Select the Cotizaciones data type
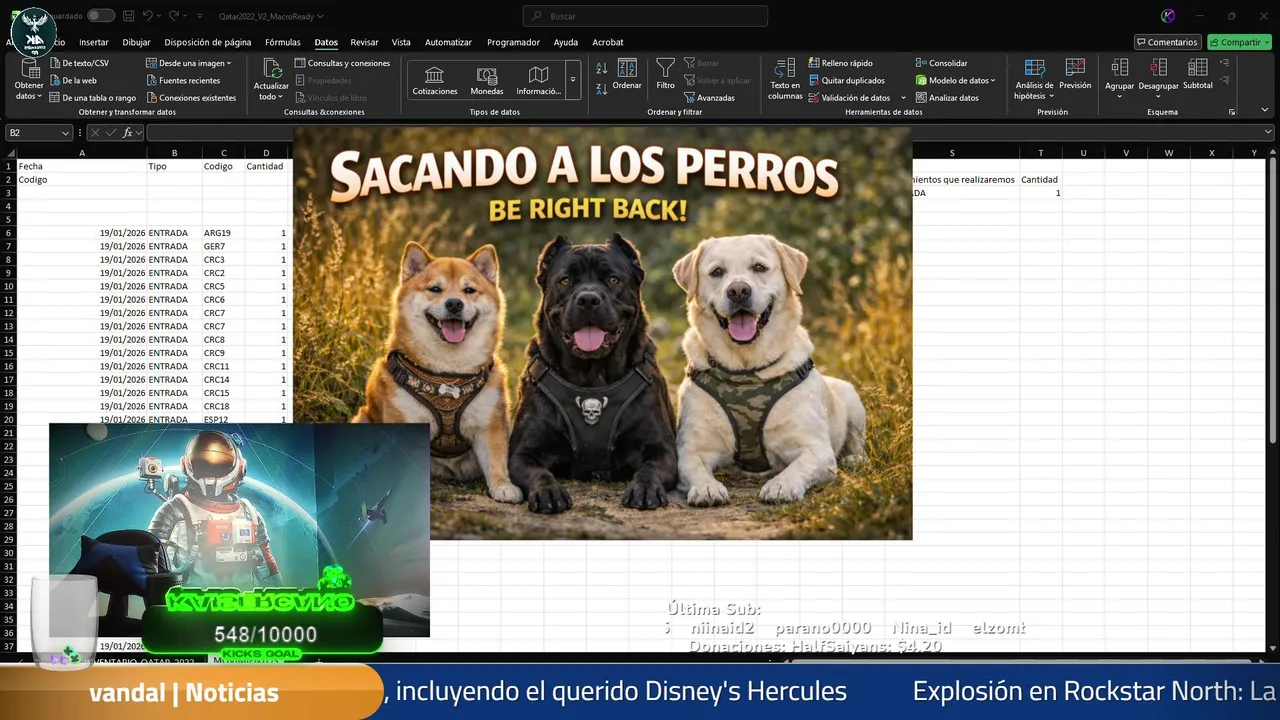1280x720 pixels. pos(435,80)
